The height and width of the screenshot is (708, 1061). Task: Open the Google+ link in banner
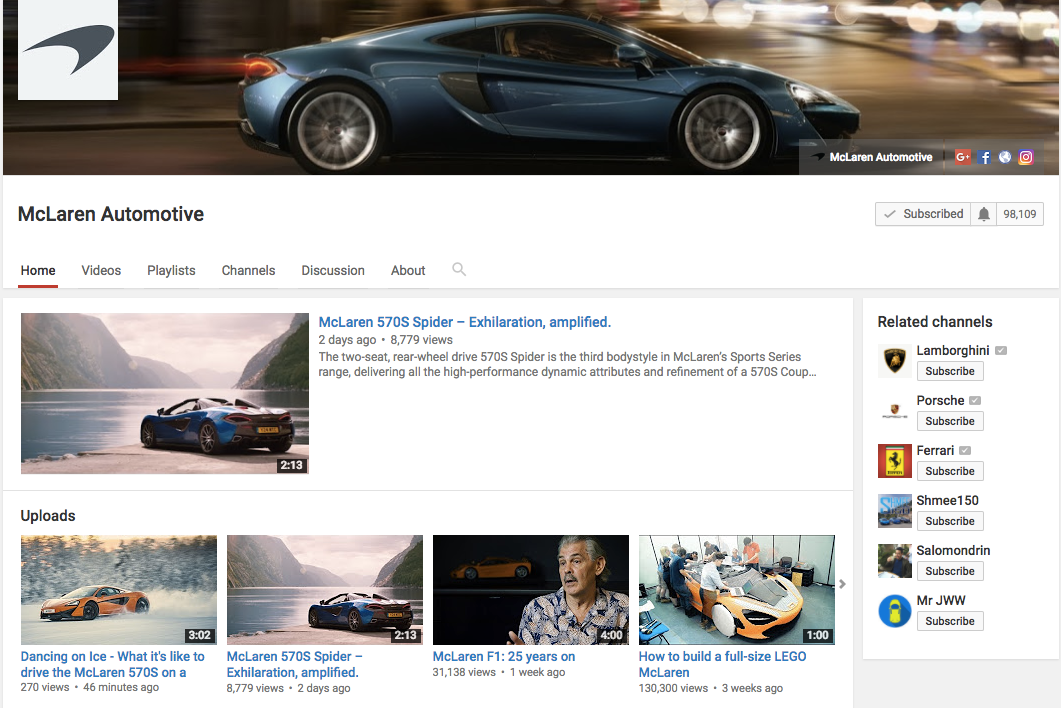click(x=962, y=157)
